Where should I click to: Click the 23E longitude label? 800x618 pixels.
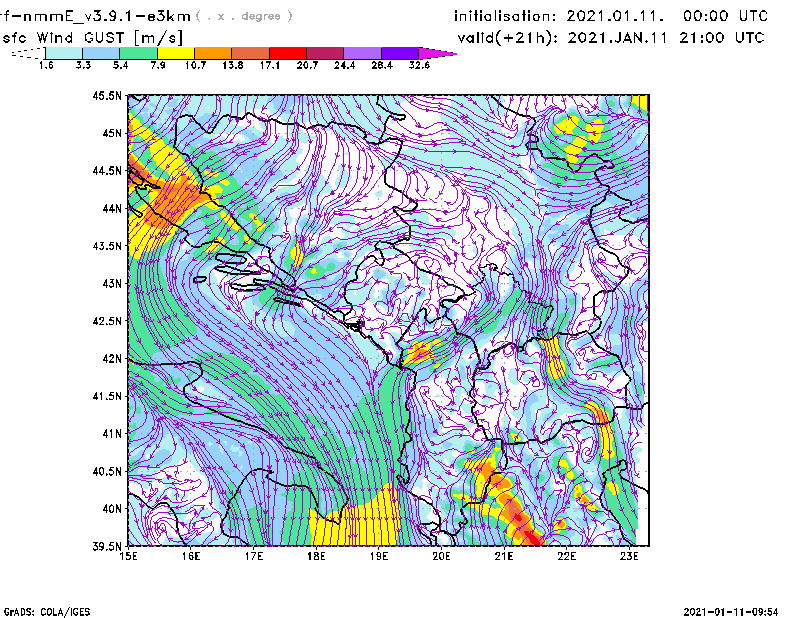pos(629,556)
